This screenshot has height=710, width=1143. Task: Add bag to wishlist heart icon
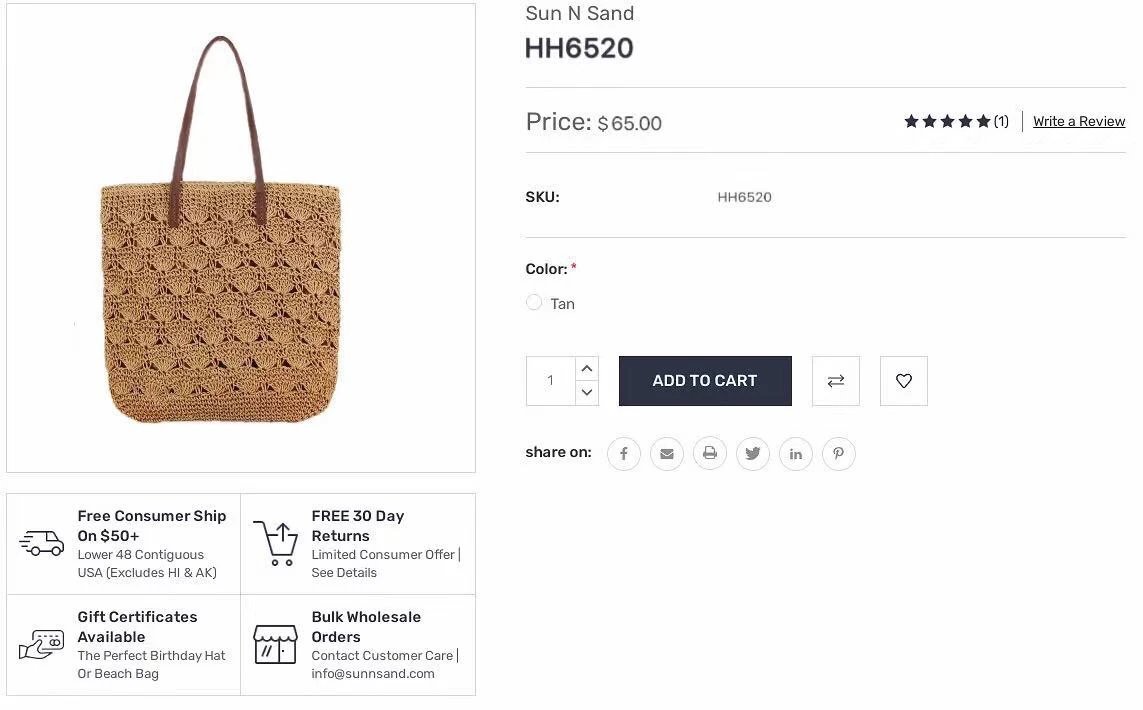click(904, 381)
